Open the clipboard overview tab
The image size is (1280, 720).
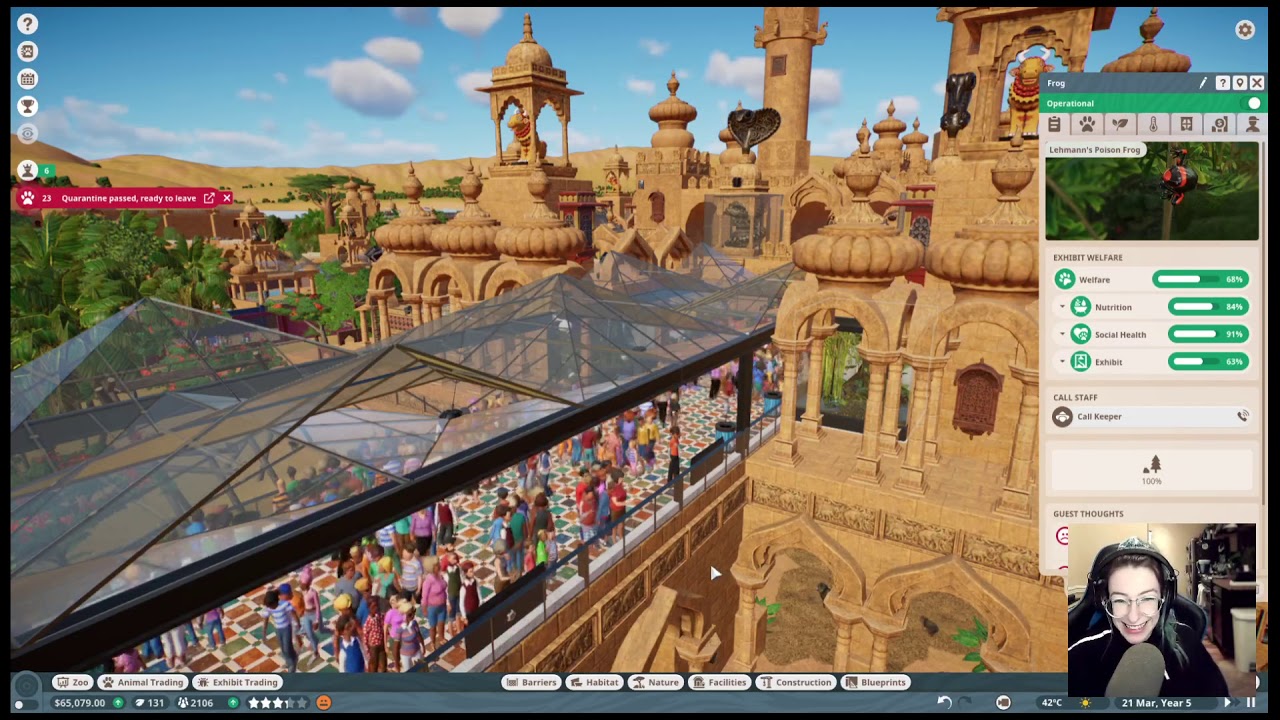click(x=1054, y=124)
